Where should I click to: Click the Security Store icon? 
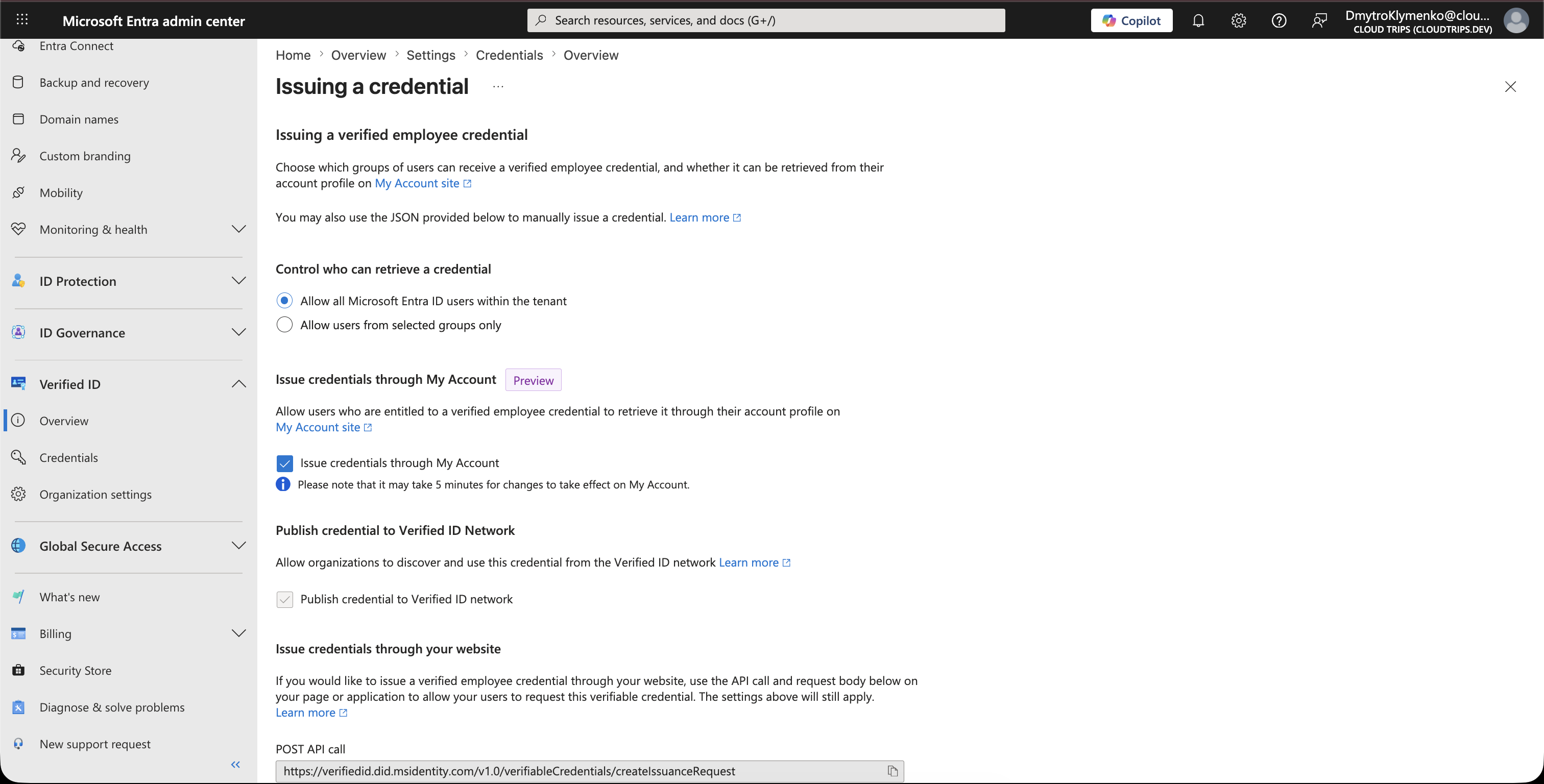click(x=18, y=670)
